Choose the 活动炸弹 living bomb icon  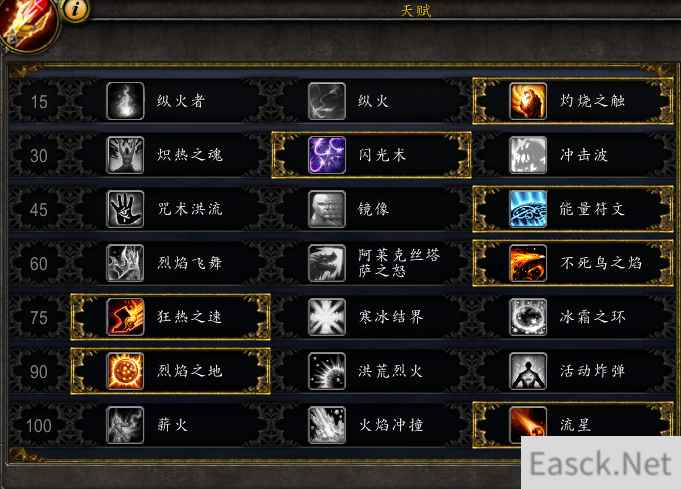pyautogui.click(x=528, y=371)
